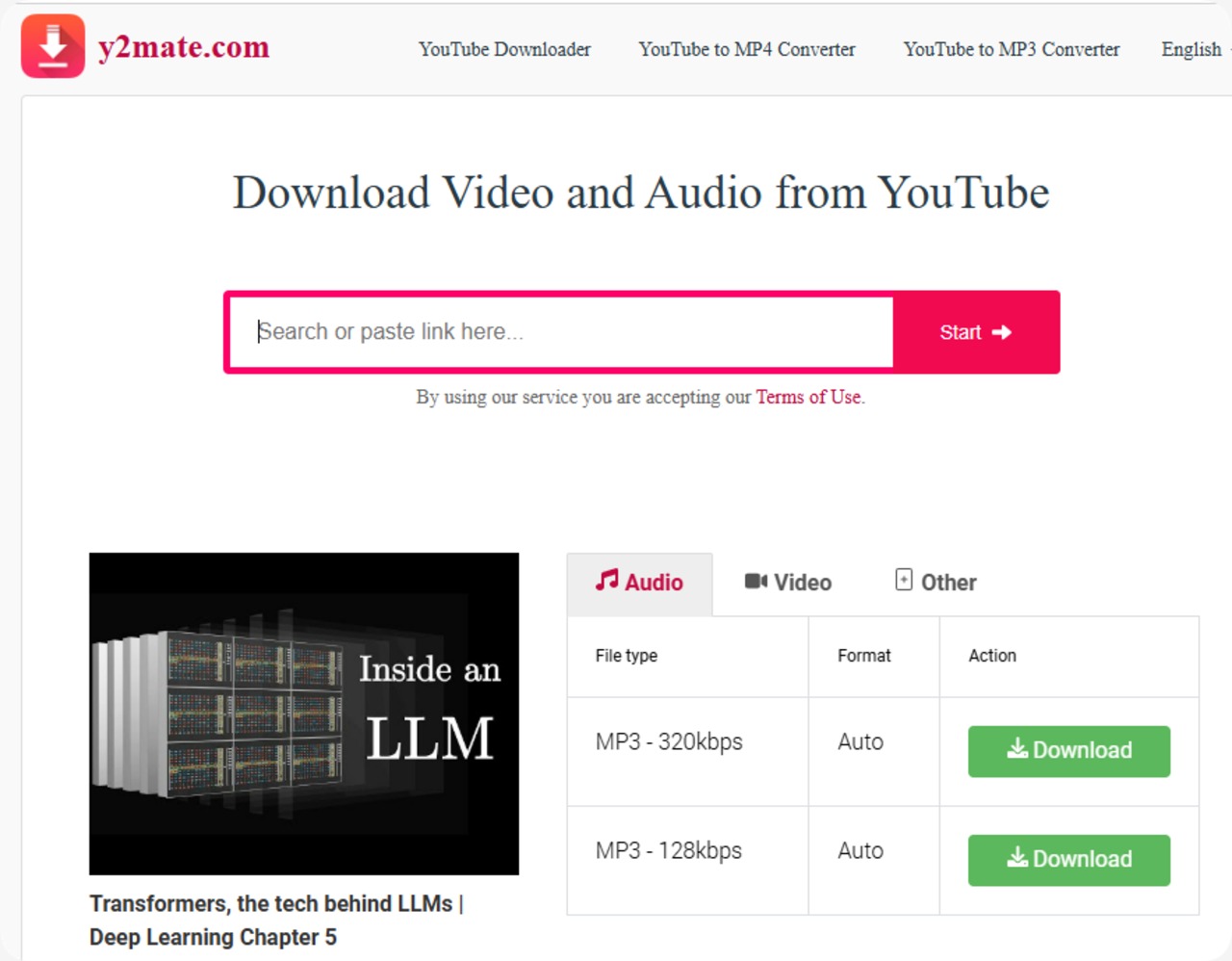This screenshot has width=1232, height=961.
Task: Focus the search or paste link field
Action: tap(560, 332)
